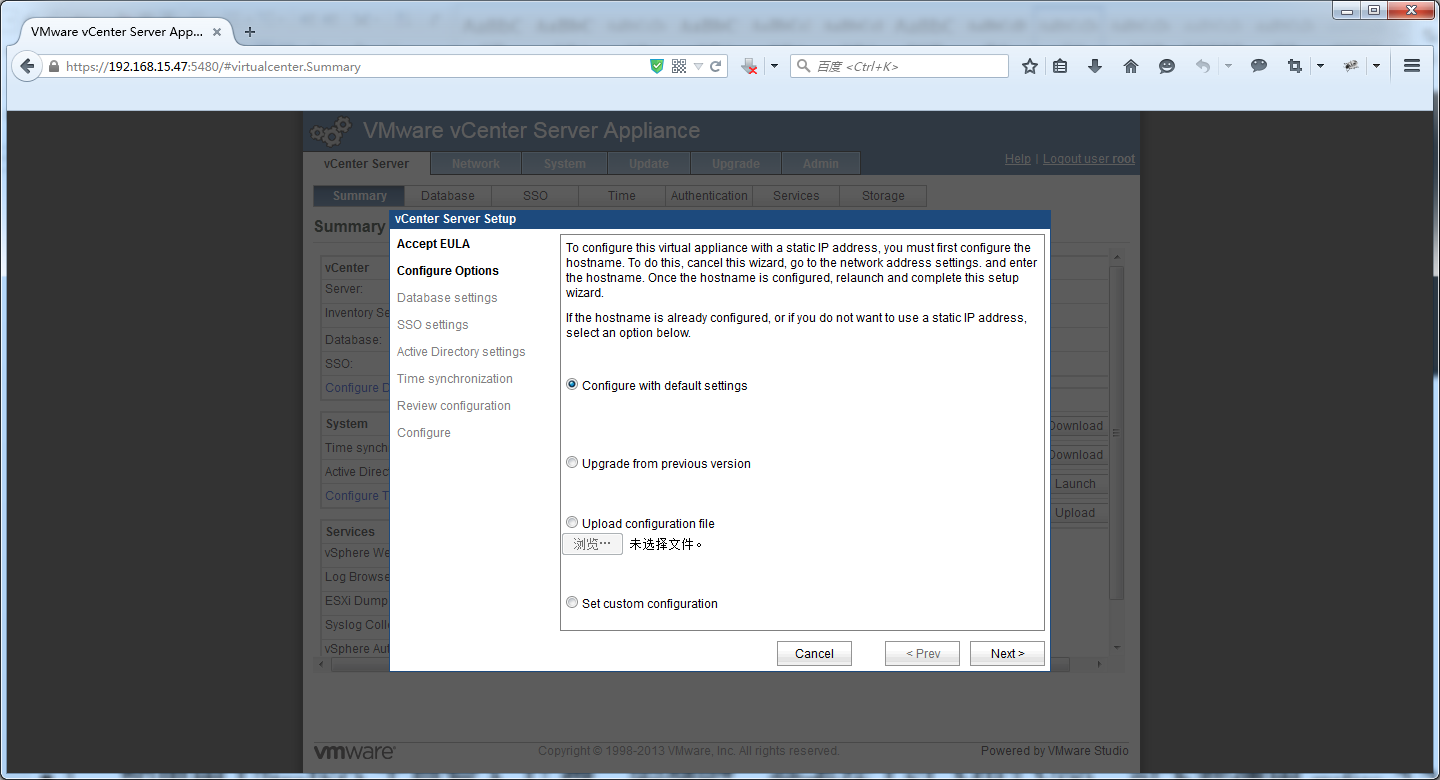Open the Upgrade tab
1440x780 pixels.
(736, 164)
